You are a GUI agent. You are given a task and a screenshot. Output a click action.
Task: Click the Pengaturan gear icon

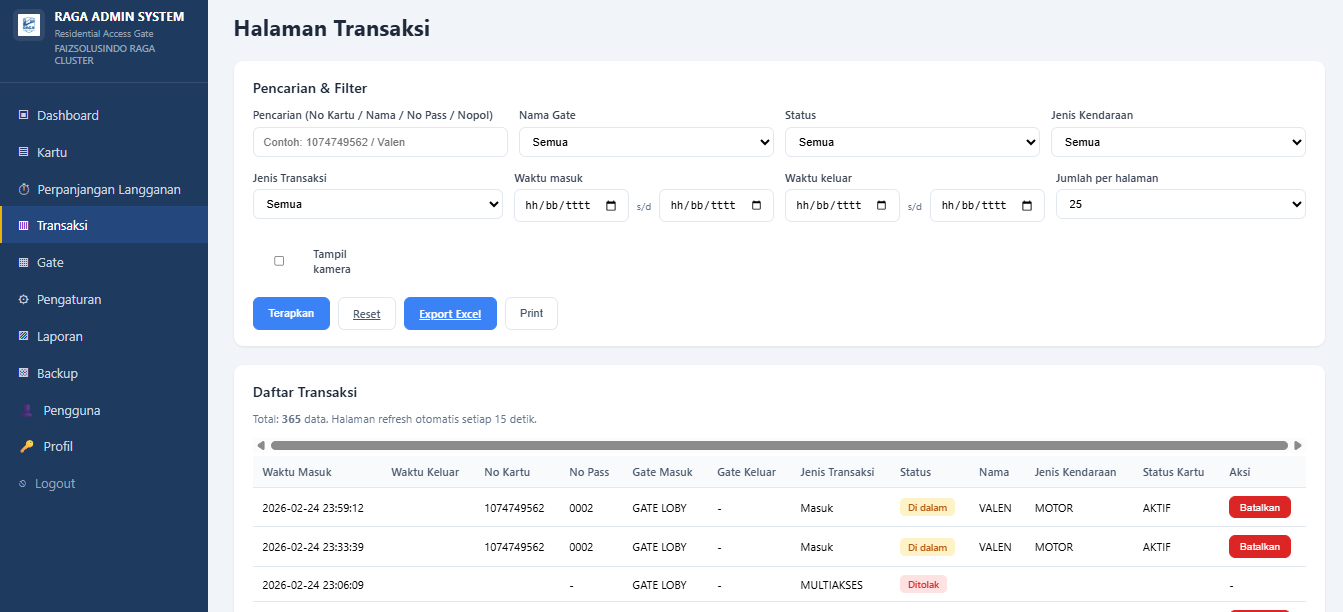pyautogui.click(x=24, y=299)
